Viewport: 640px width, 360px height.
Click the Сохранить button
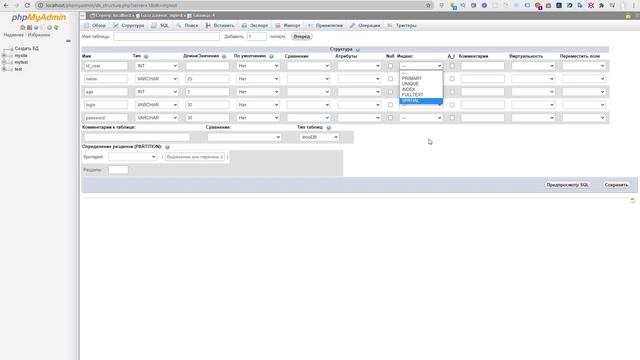click(x=616, y=185)
